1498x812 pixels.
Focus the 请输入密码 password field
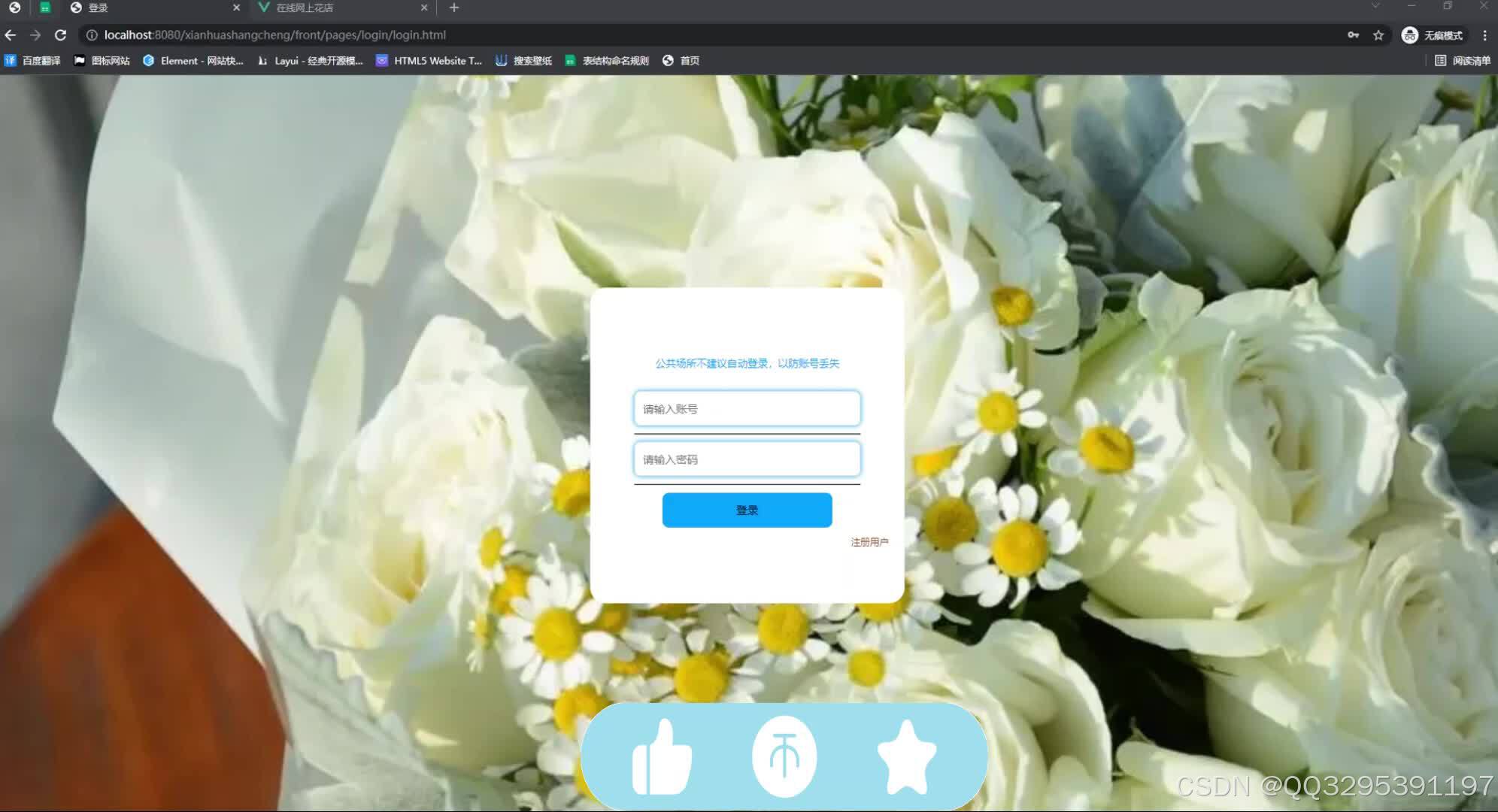[747, 459]
